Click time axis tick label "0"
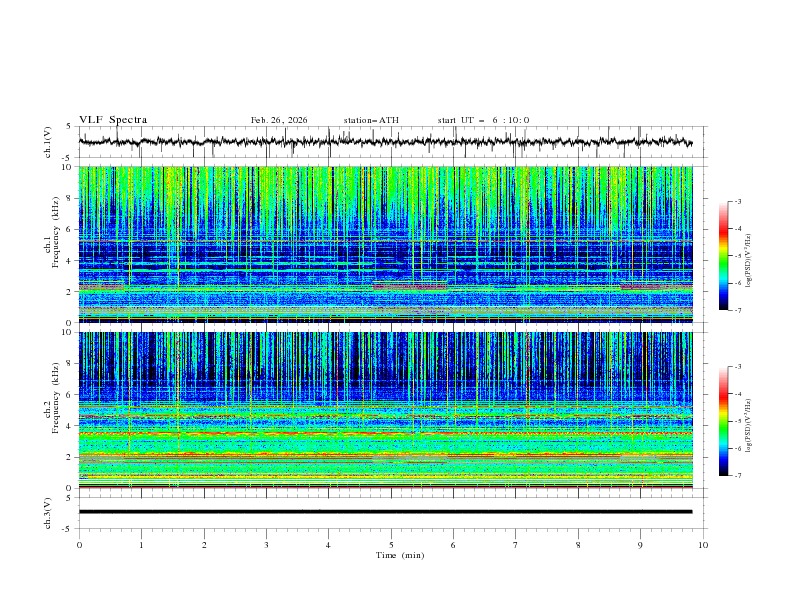 pyautogui.click(x=79, y=545)
